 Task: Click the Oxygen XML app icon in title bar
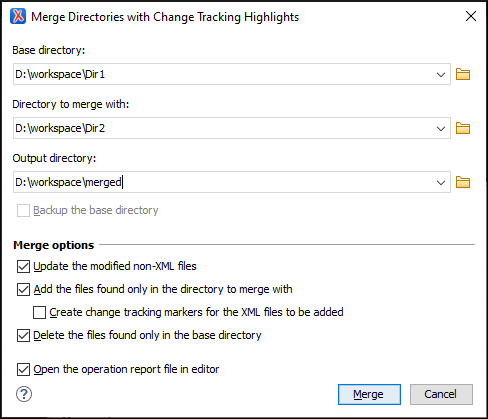point(18,16)
